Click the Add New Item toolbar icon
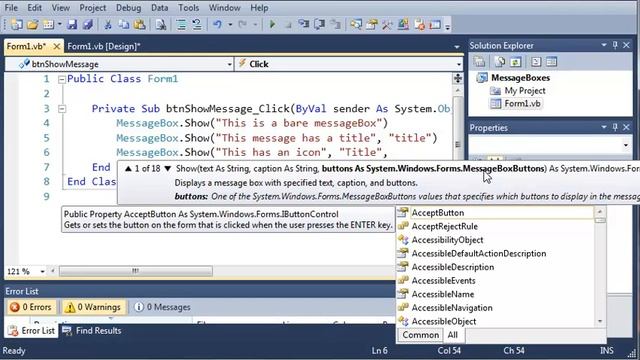 tap(49, 25)
